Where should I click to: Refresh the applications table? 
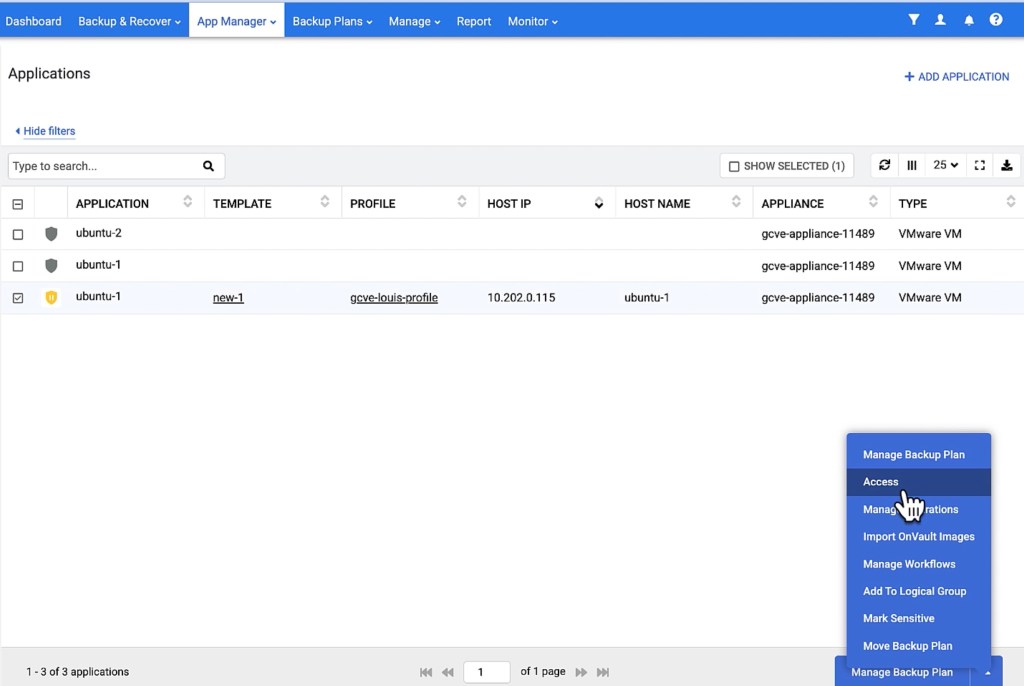884,166
